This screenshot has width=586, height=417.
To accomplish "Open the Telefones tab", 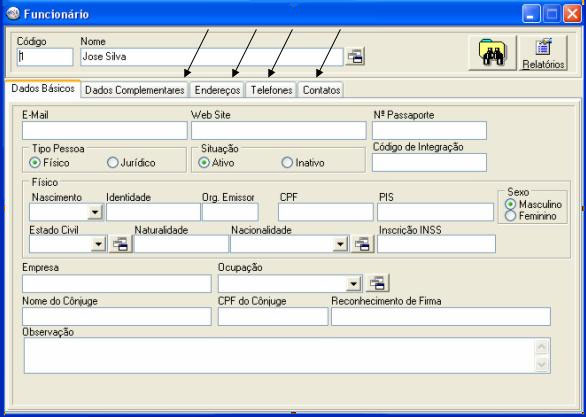I will click(271, 90).
